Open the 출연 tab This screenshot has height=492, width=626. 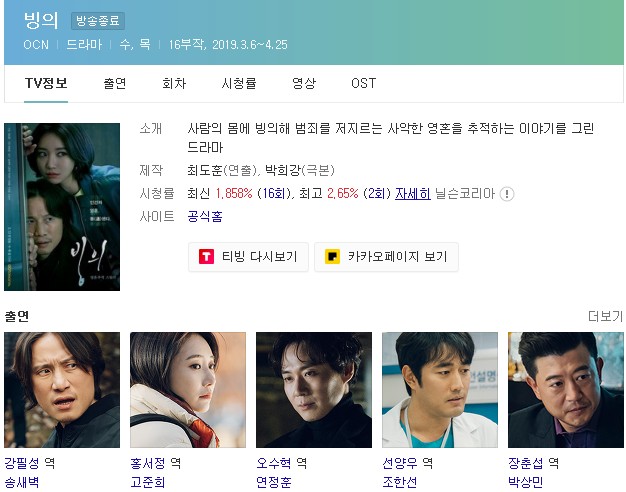coord(115,83)
